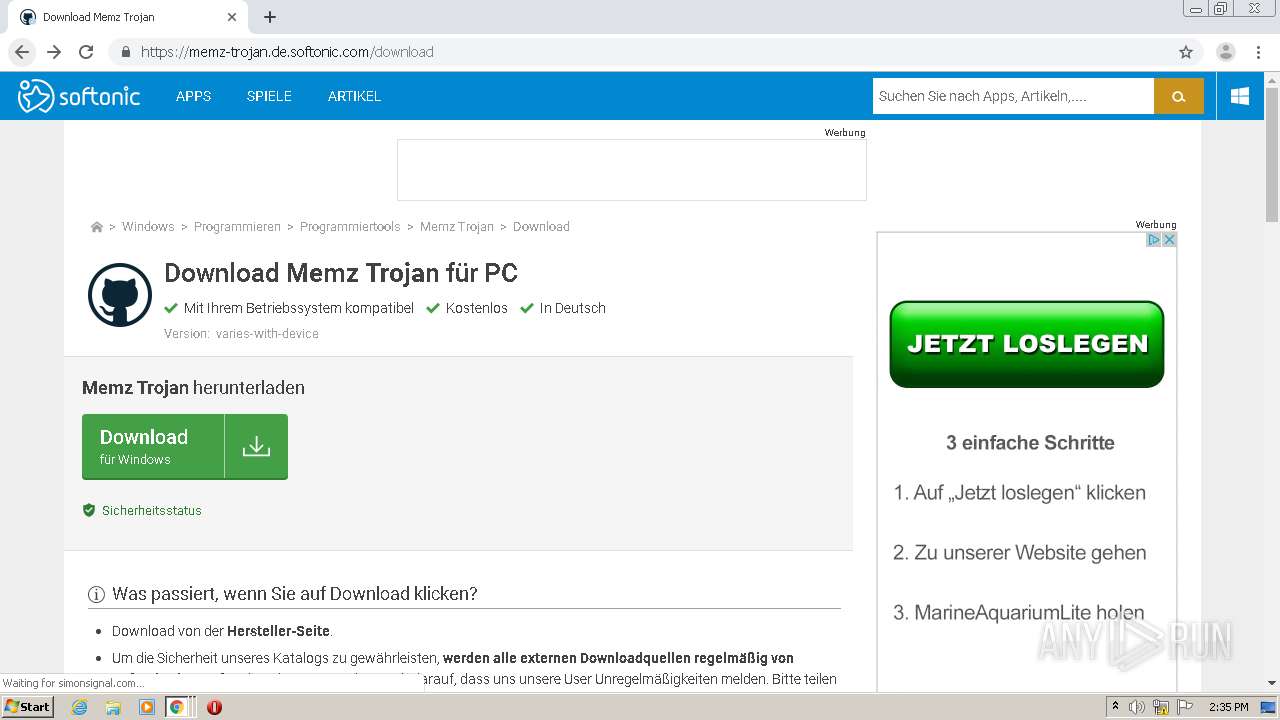1280x720 pixels.
Task: Click the taskbar clock showing 2:35 PM
Action: [x=1228, y=707]
